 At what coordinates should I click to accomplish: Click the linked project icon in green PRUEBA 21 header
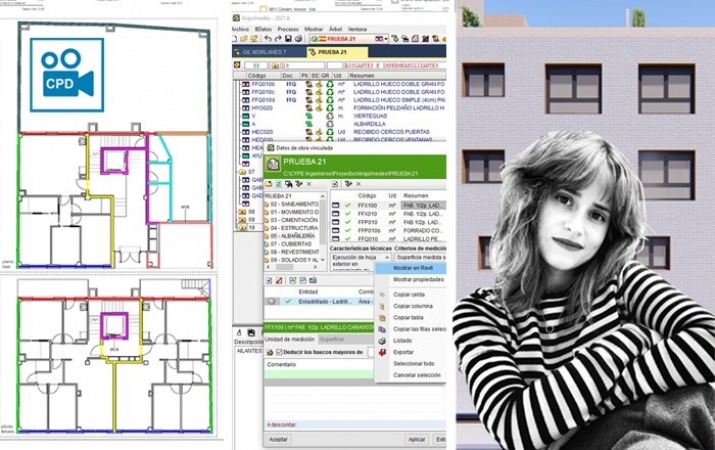(273, 164)
